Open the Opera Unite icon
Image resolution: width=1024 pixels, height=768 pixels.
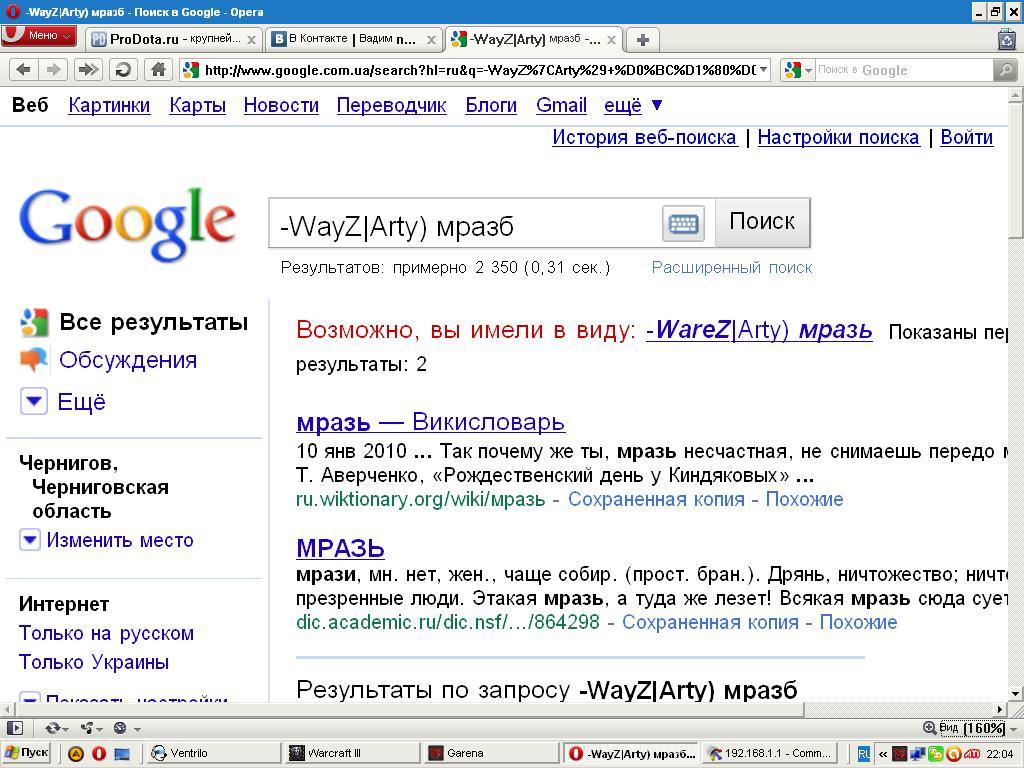tap(89, 728)
